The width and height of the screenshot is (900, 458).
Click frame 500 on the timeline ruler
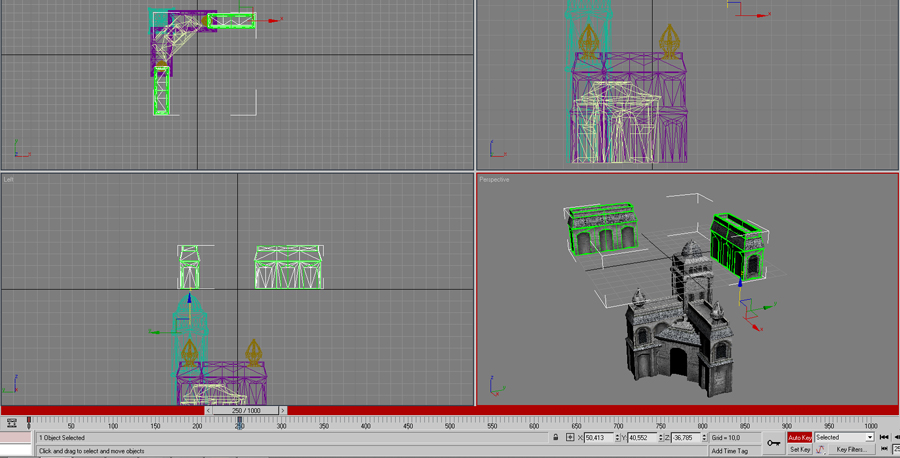point(450,424)
